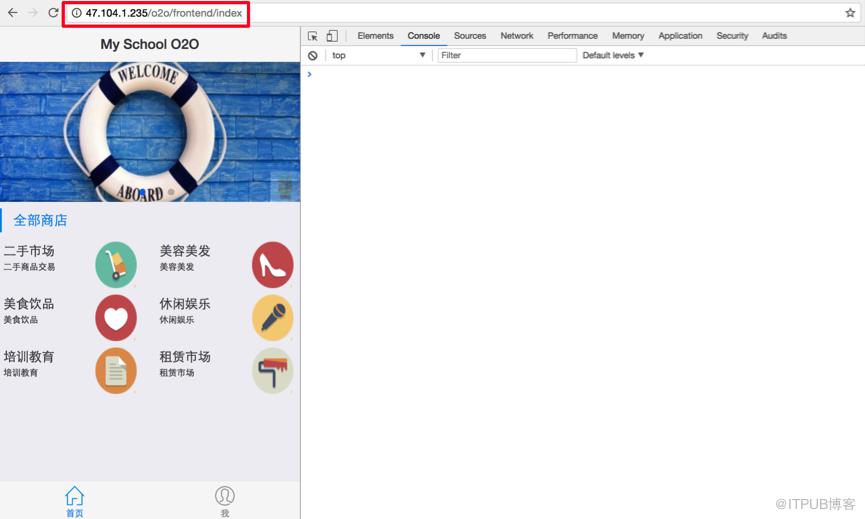Open the Default levels dropdown

click(613, 55)
